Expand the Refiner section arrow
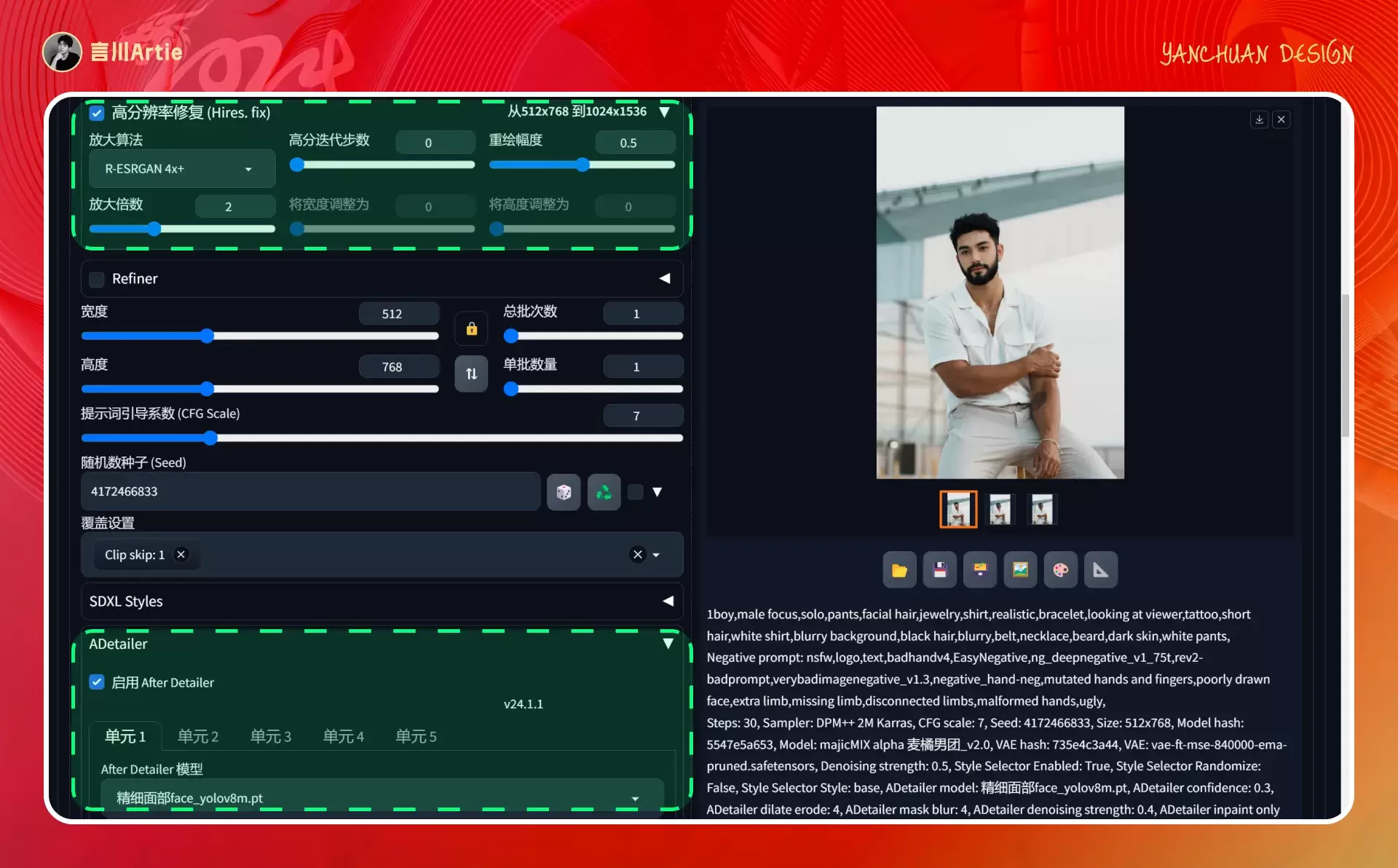Viewport: 1398px width, 868px height. [665, 279]
